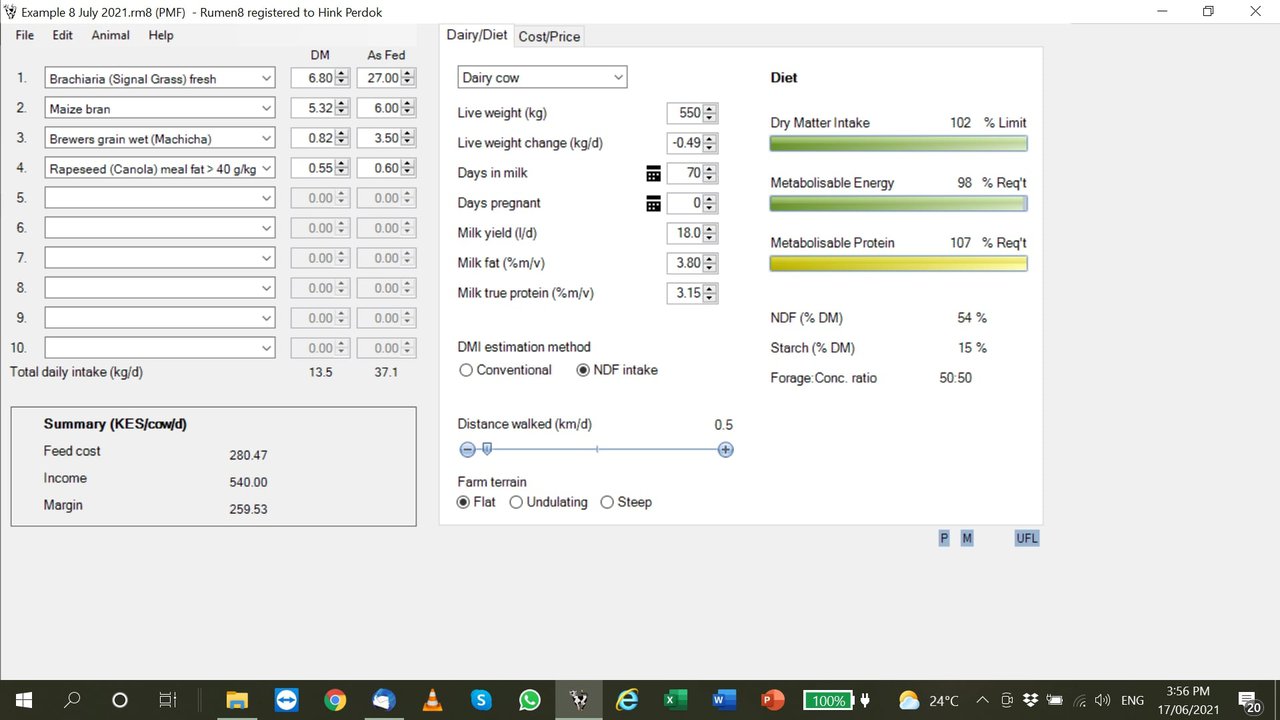Open Excel from the taskbar
This screenshot has height=720, width=1280.
(676, 700)
